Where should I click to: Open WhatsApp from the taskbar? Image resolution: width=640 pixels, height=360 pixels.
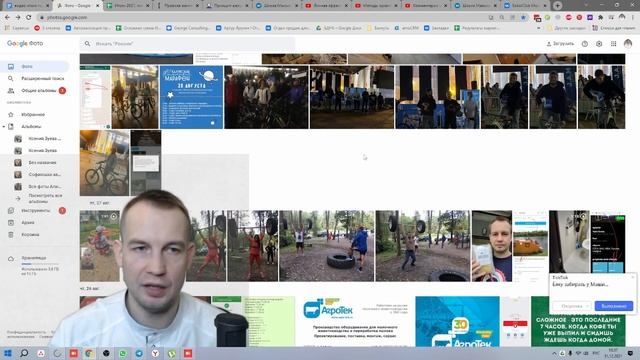pos(122,353)
